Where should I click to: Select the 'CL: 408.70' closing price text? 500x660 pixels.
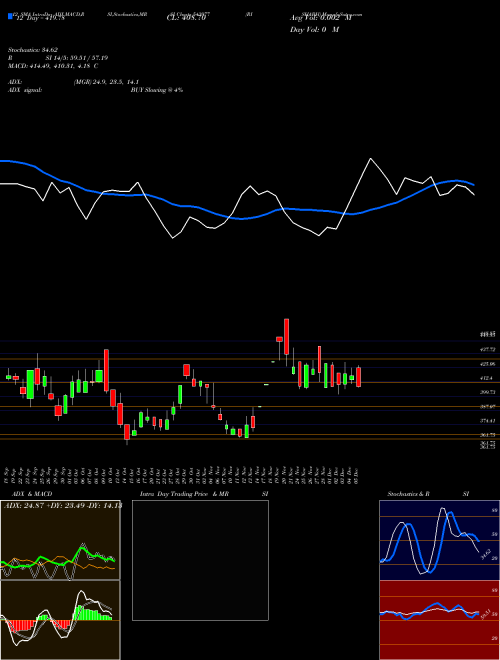tap(186, 19)
